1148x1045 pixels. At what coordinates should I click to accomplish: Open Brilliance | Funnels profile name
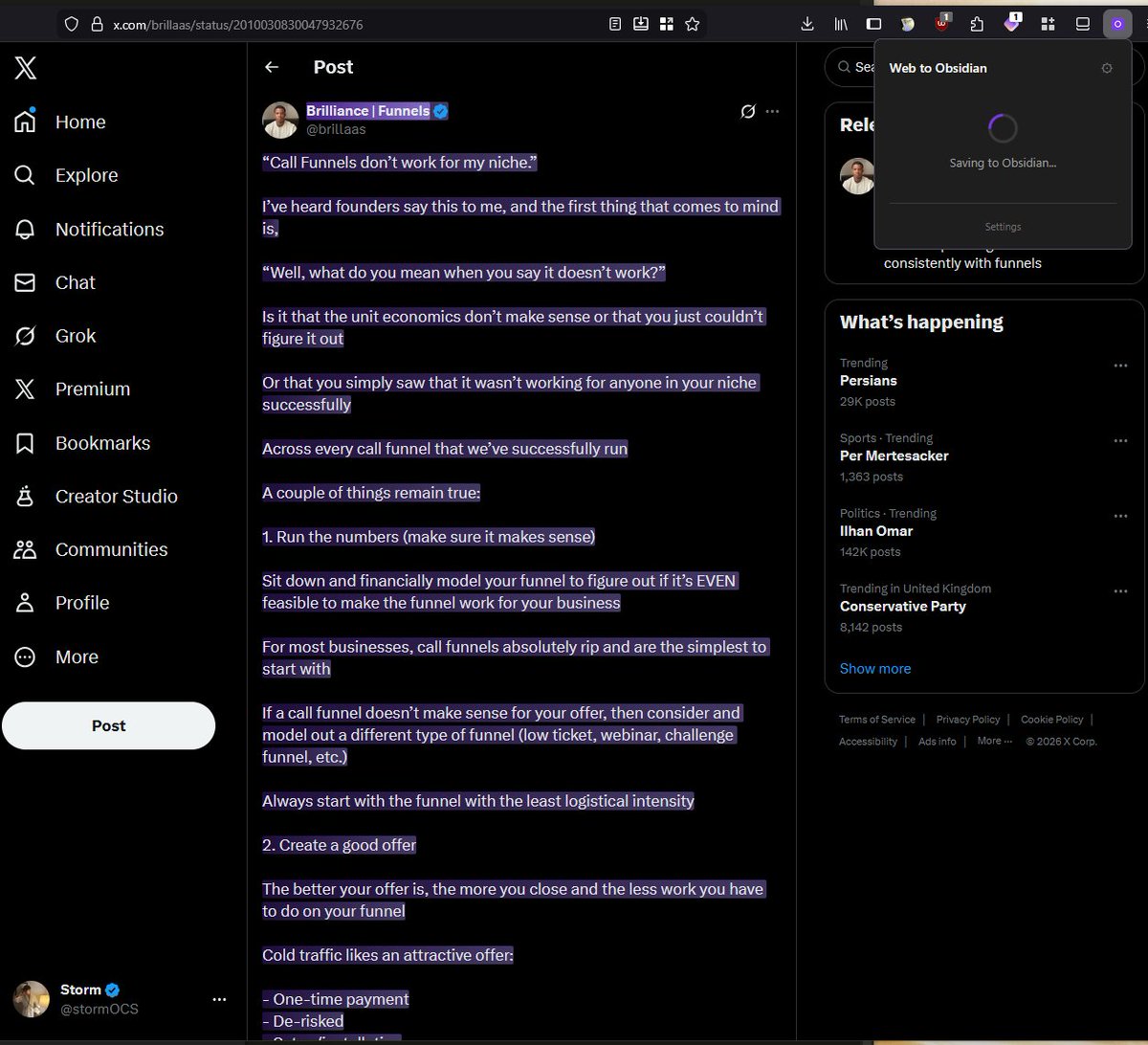click(x=368, y=111)
